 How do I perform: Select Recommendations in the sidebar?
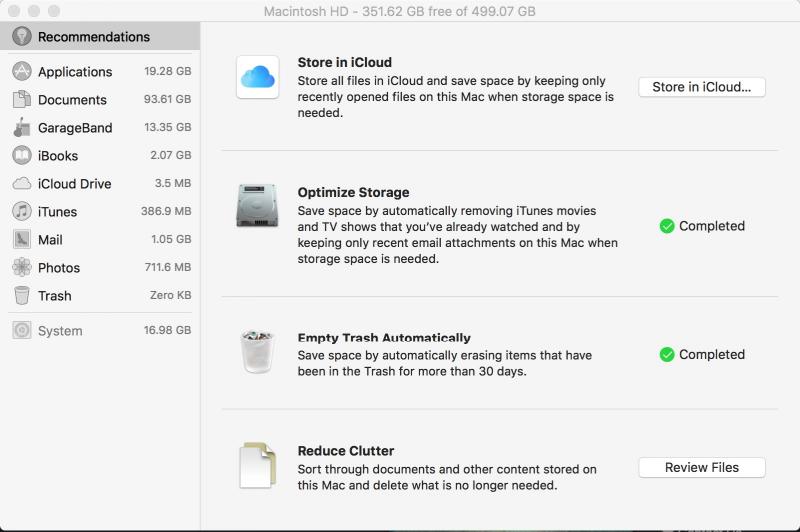pyautogui.click(x=100, y=36)
